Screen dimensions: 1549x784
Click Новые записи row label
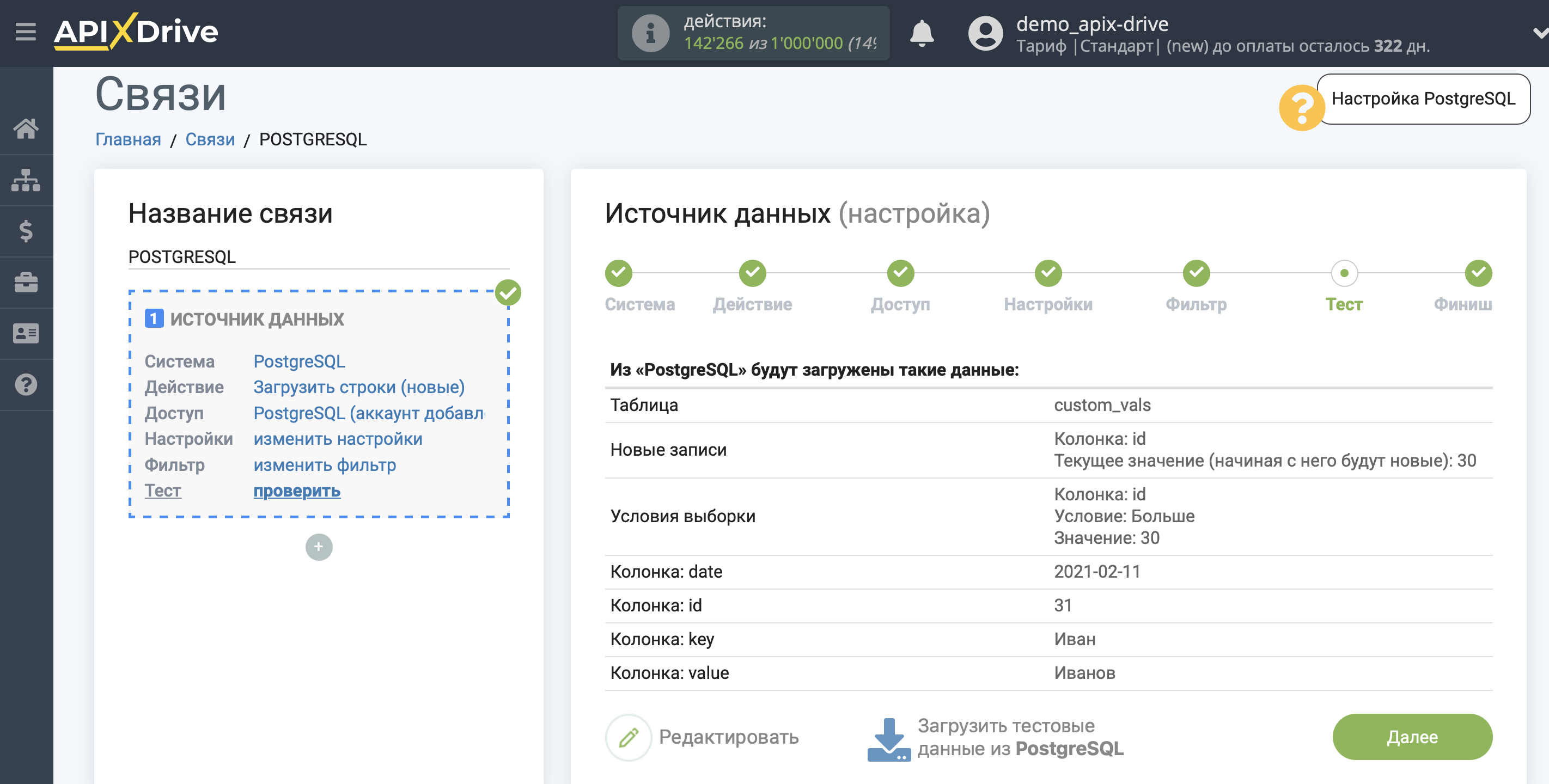coord(668,450)
